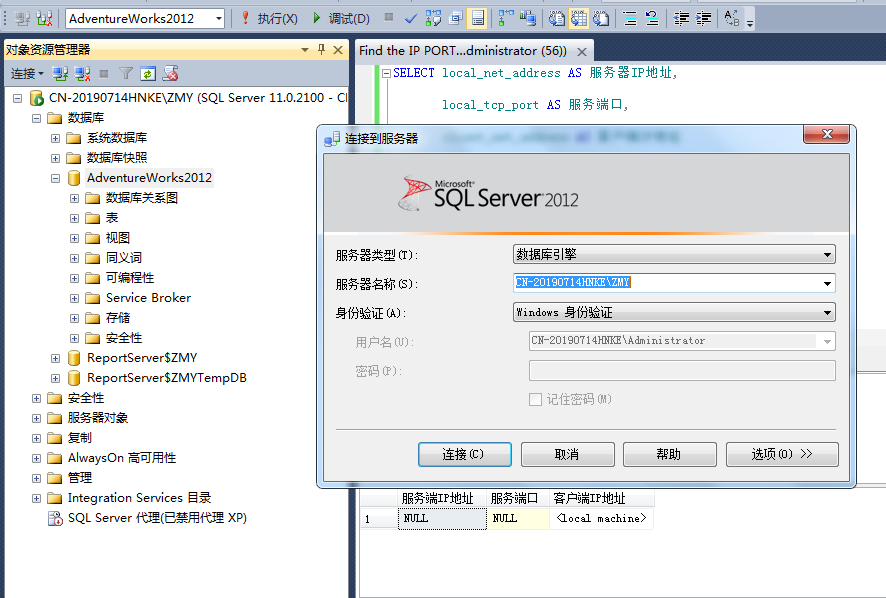Open the AdventureWorks2012 database selector in toolbar

[145, 18]
